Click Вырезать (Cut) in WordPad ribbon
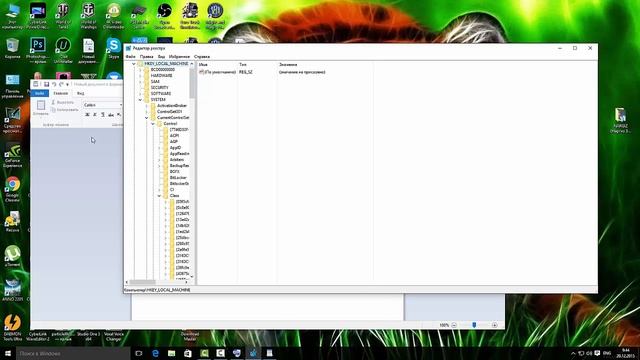This screenshot has width=640, height=360. point(63,102)
